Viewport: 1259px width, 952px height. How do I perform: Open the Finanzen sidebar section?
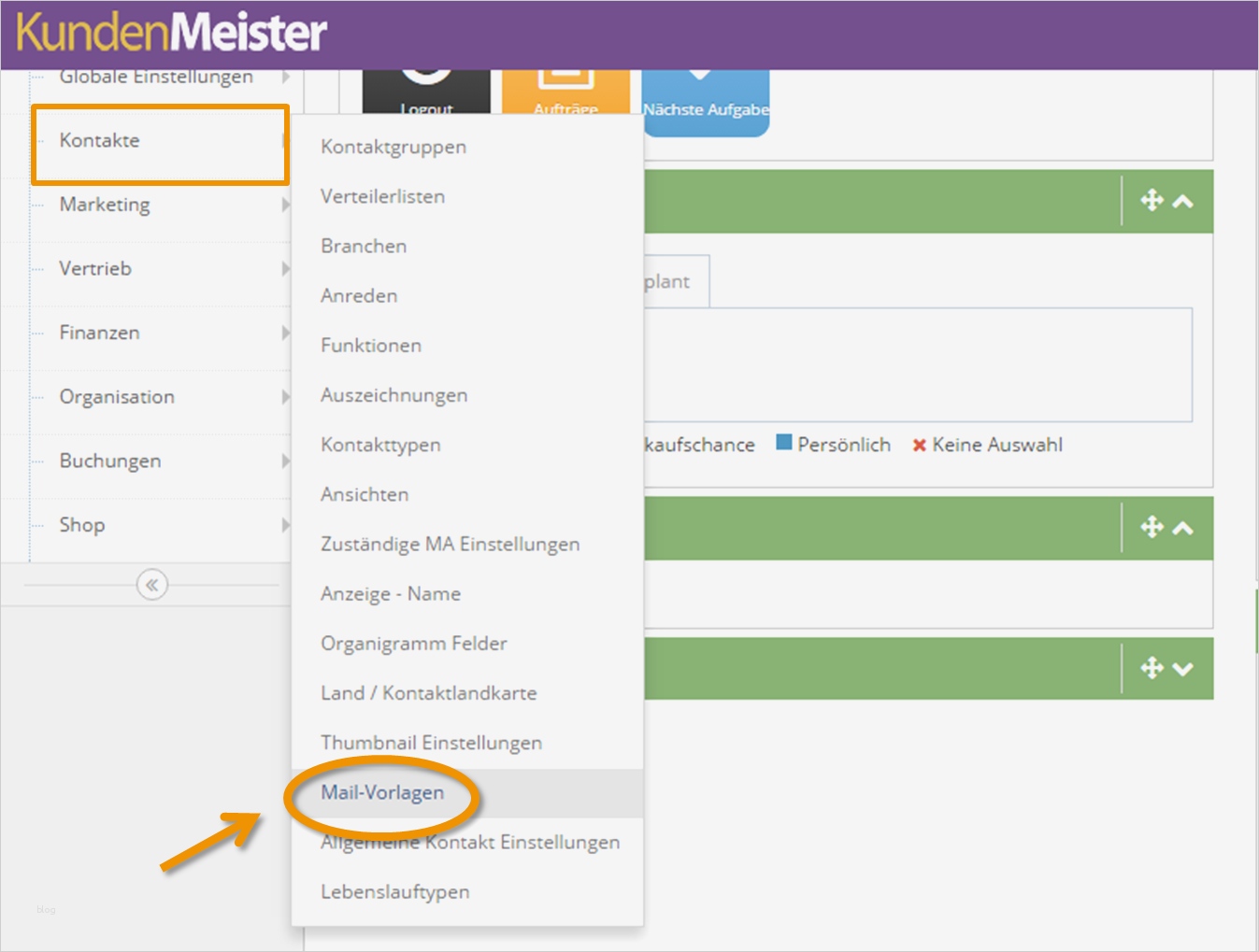tap(99, 333)
